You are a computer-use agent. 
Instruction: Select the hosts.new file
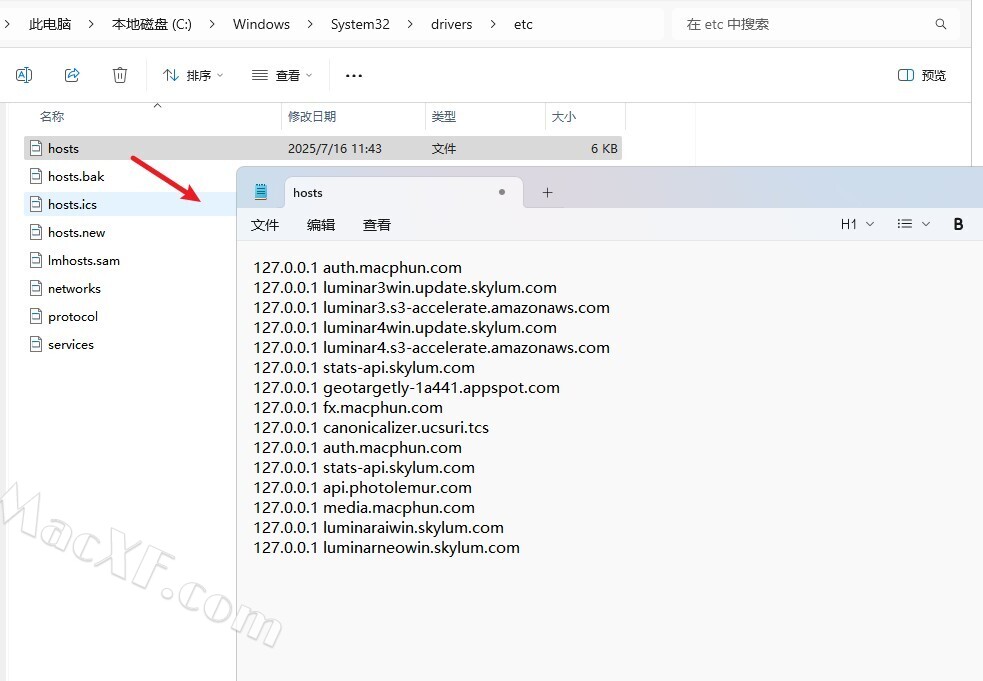[76, 233]
